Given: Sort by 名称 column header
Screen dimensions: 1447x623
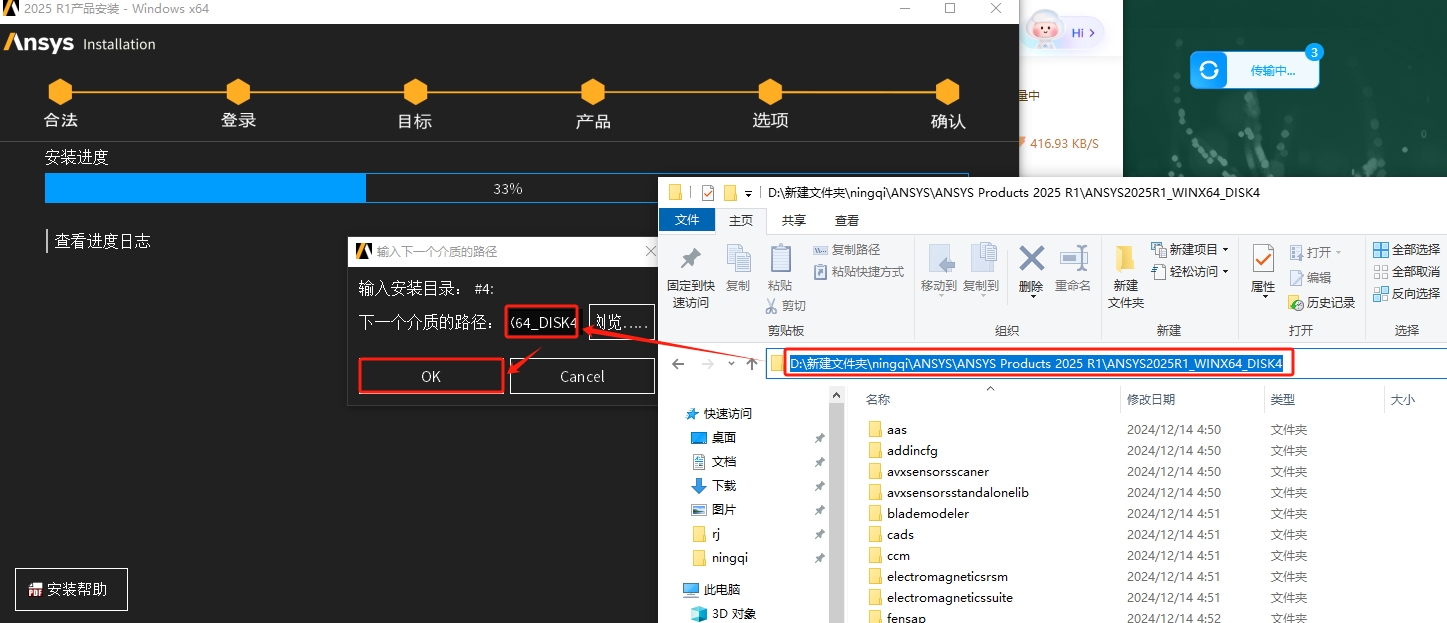Looking at the screenshot, I should click(x=878, y=399).
